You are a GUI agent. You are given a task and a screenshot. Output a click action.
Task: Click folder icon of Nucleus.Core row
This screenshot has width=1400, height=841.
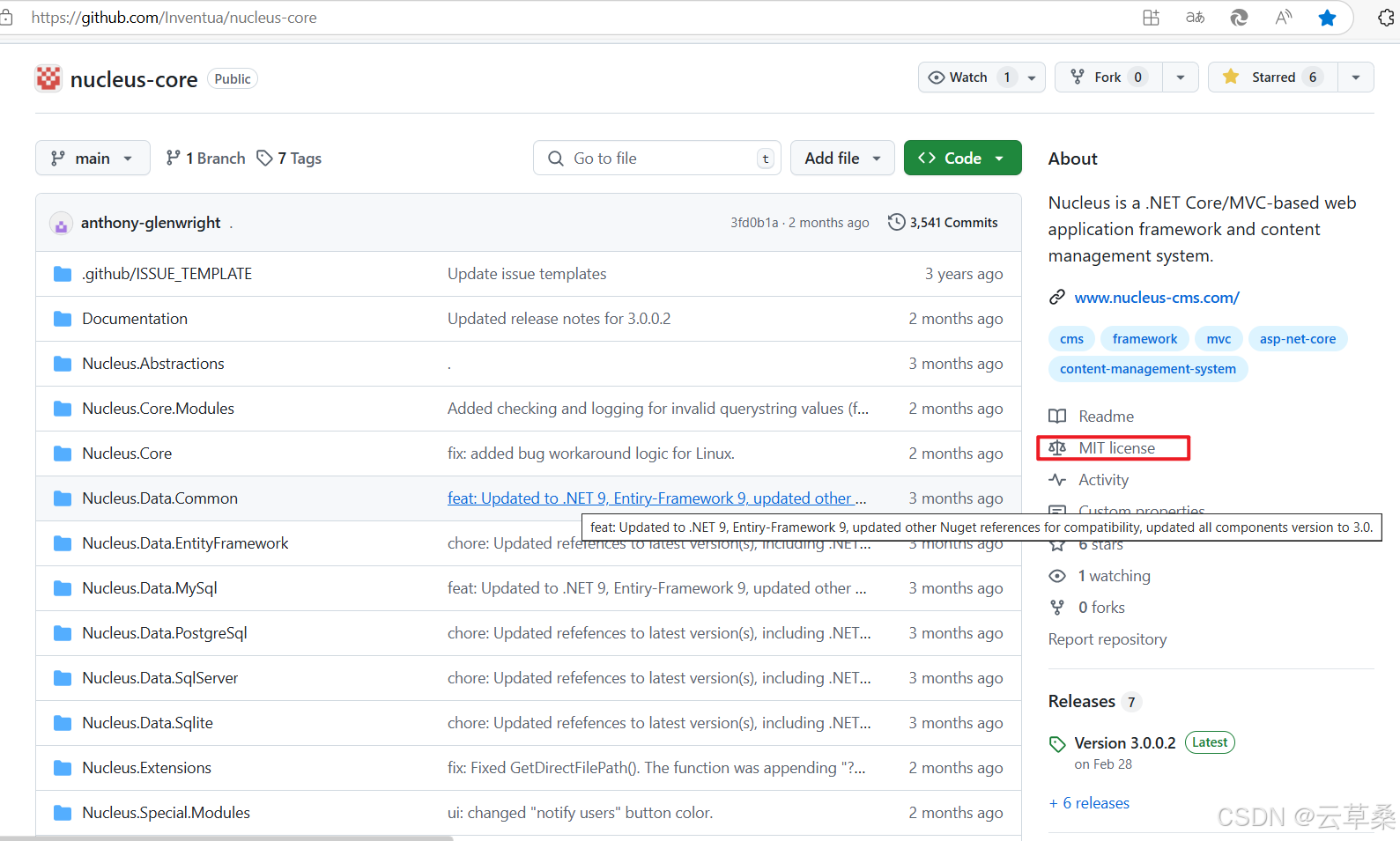coord(63,454)
